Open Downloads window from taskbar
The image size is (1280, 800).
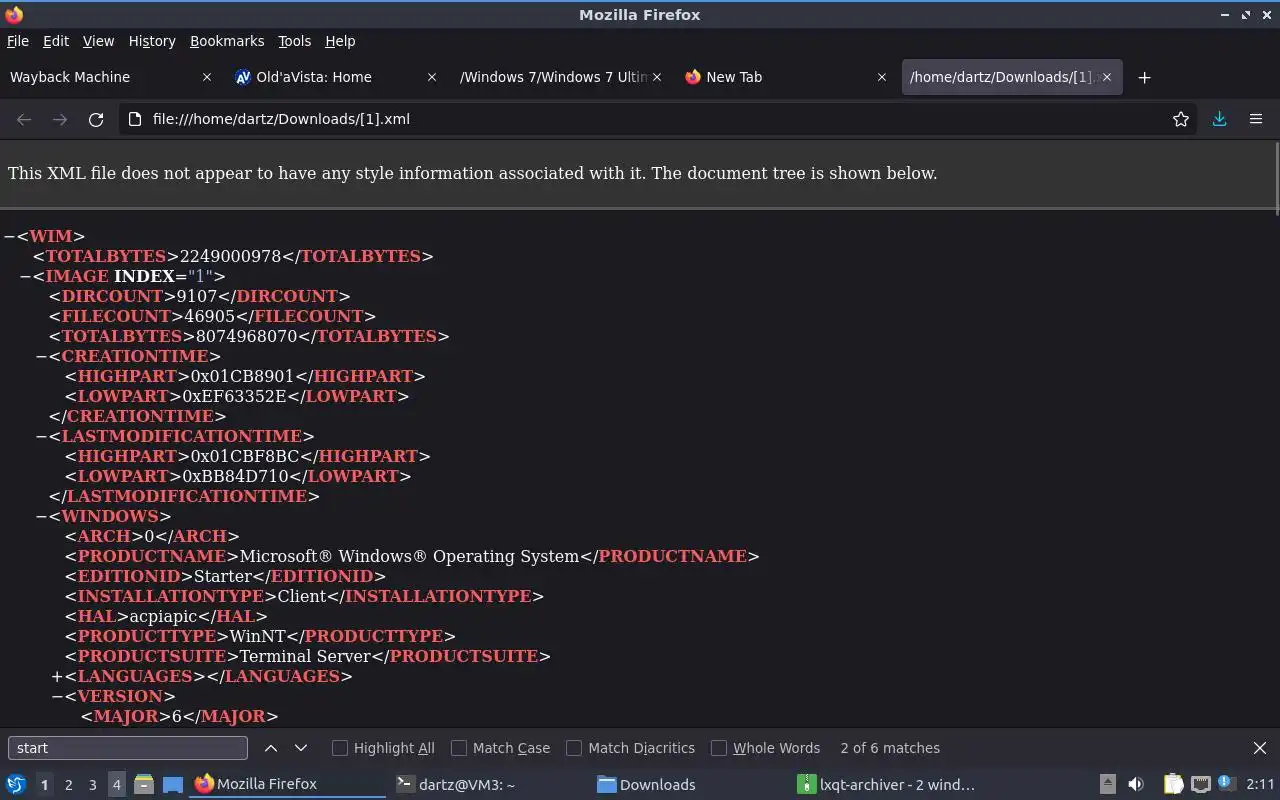pos(686,785)
